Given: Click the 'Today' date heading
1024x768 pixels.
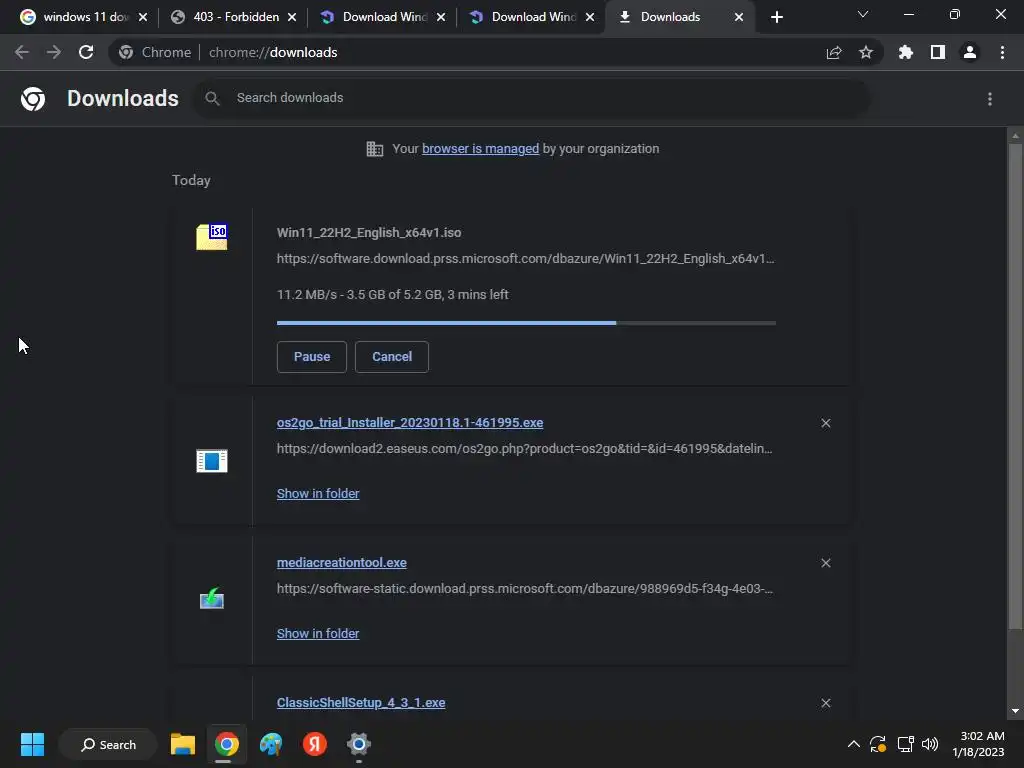Looking at the screenshot, I should (x=191, y=180).
